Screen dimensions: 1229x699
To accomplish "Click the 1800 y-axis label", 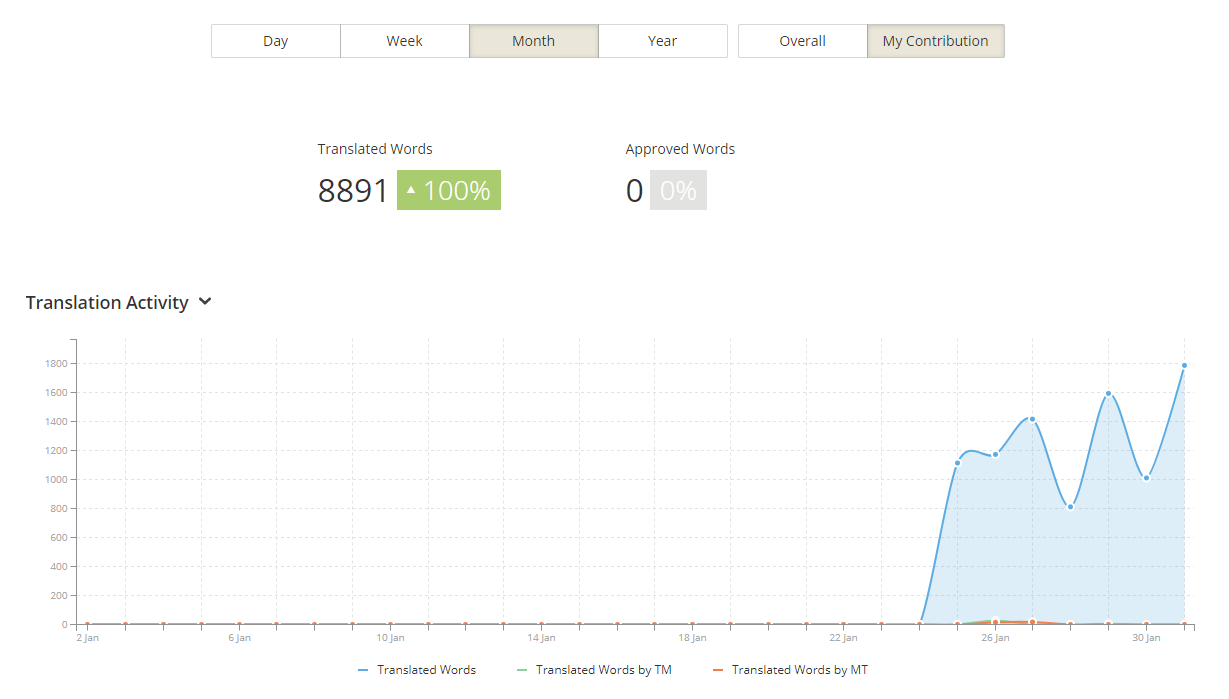I will click(x=54, y=364).
